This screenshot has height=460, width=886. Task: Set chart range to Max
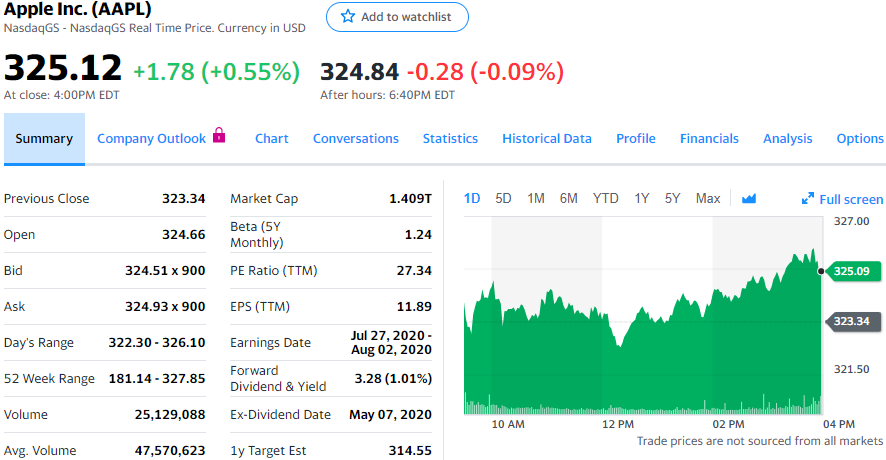[x=708, y=198]
